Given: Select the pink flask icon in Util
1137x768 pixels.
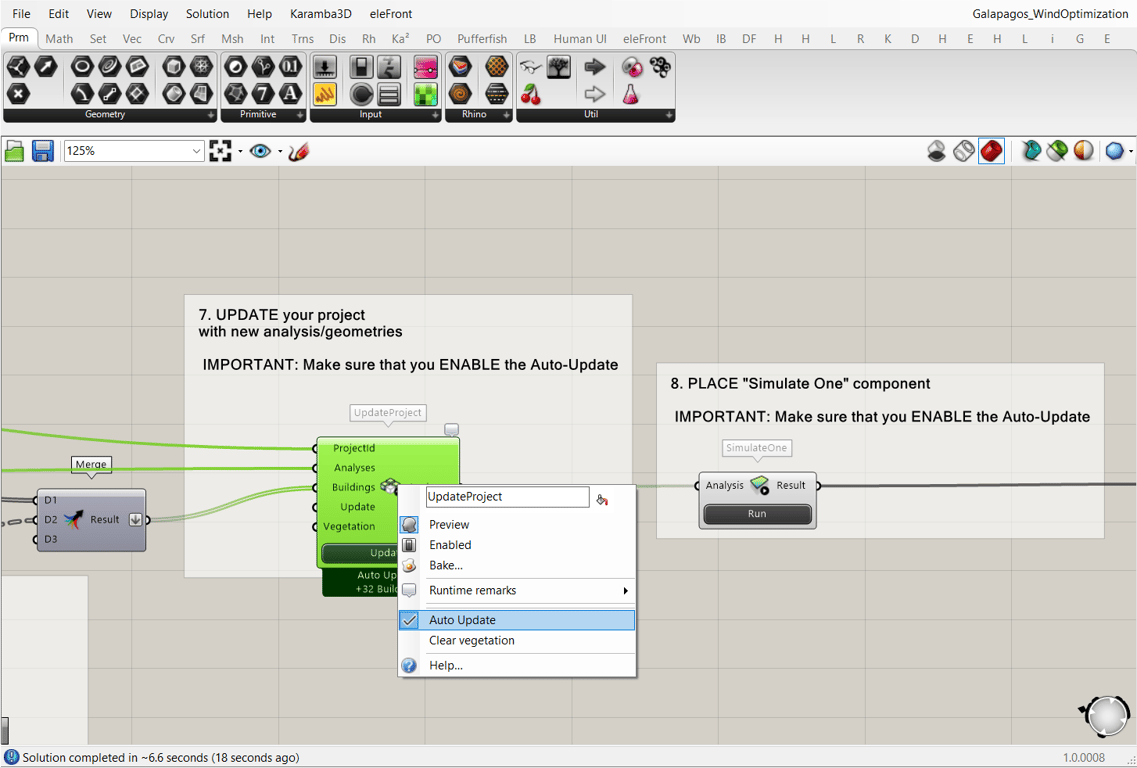Looking at the screenshot, I should click(632, 94).
